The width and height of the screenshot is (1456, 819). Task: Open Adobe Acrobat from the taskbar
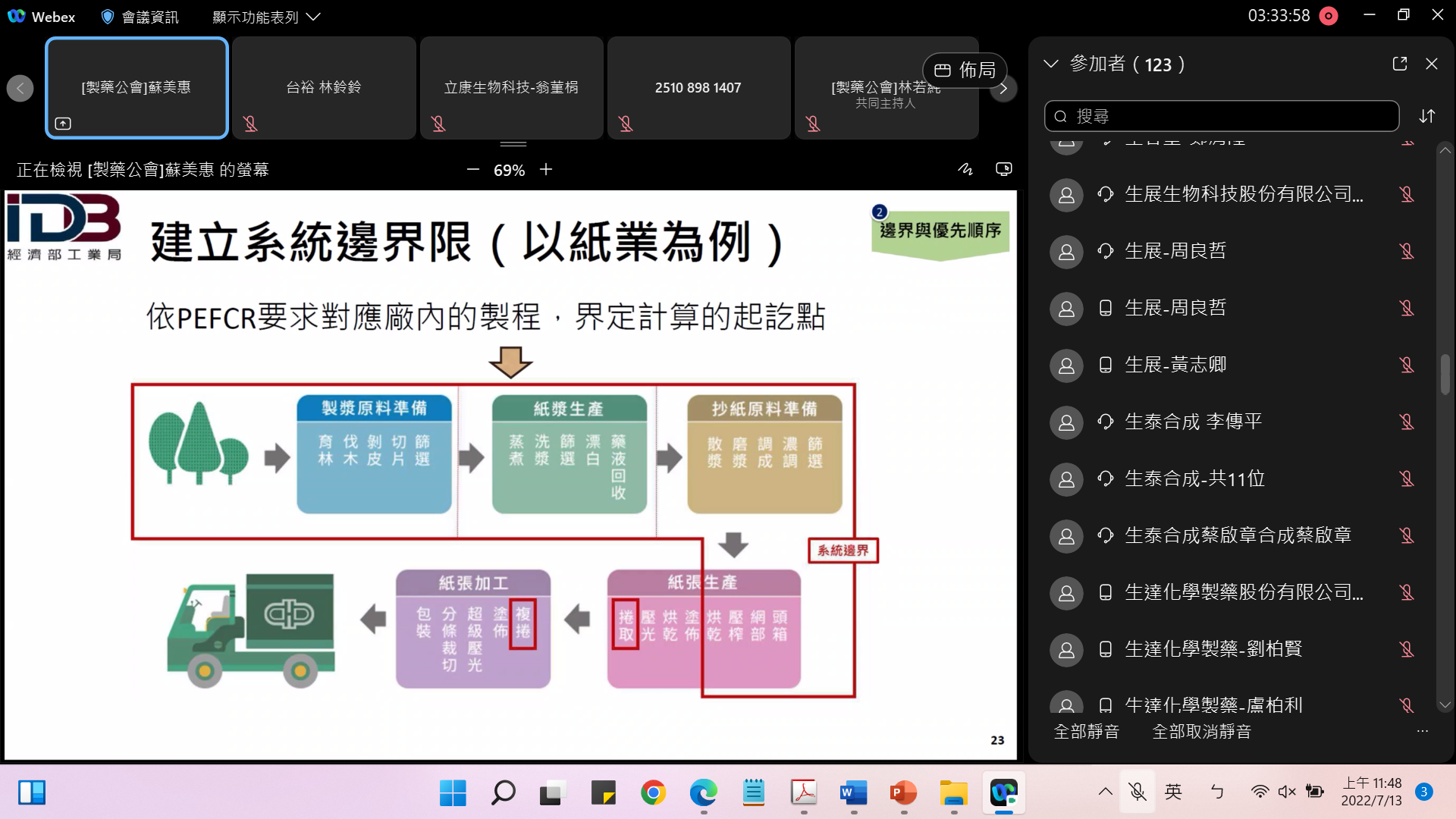803,793
